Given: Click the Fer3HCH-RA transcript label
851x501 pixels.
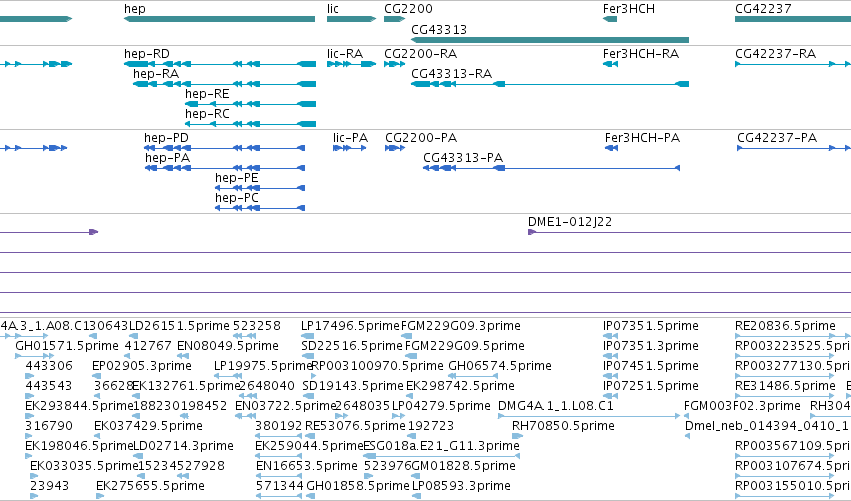Looking at the screenshot, I should [x=641, y=54].
